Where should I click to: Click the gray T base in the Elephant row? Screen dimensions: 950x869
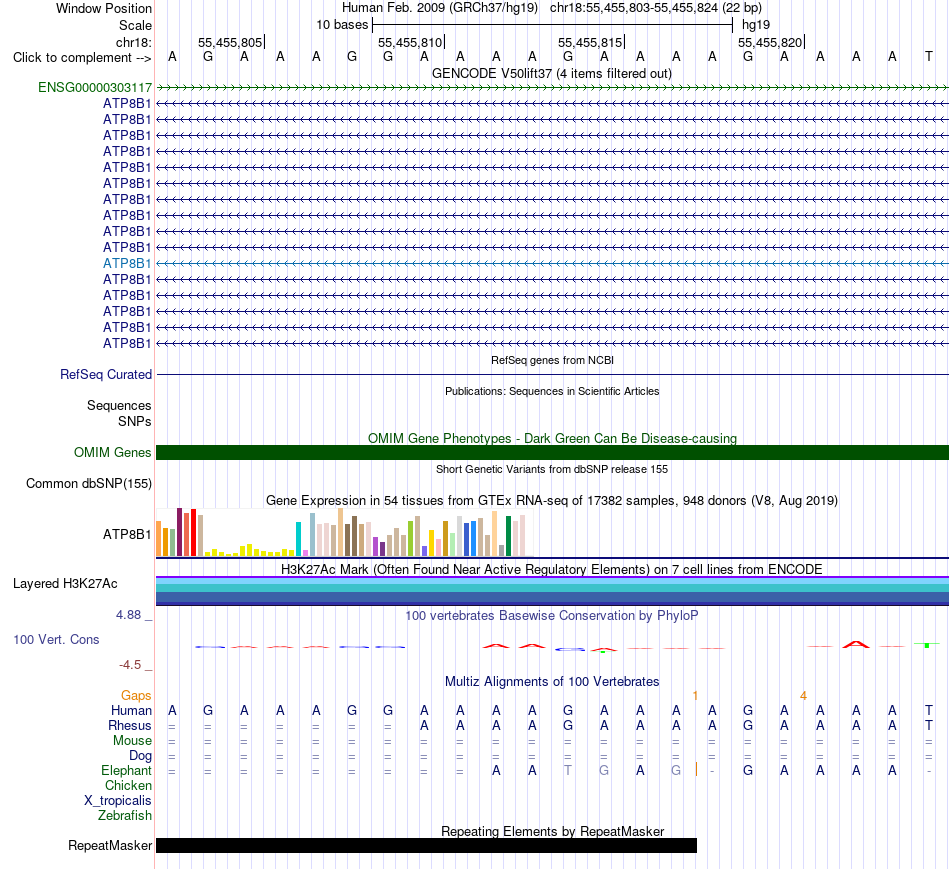click(x=568, y=770)
